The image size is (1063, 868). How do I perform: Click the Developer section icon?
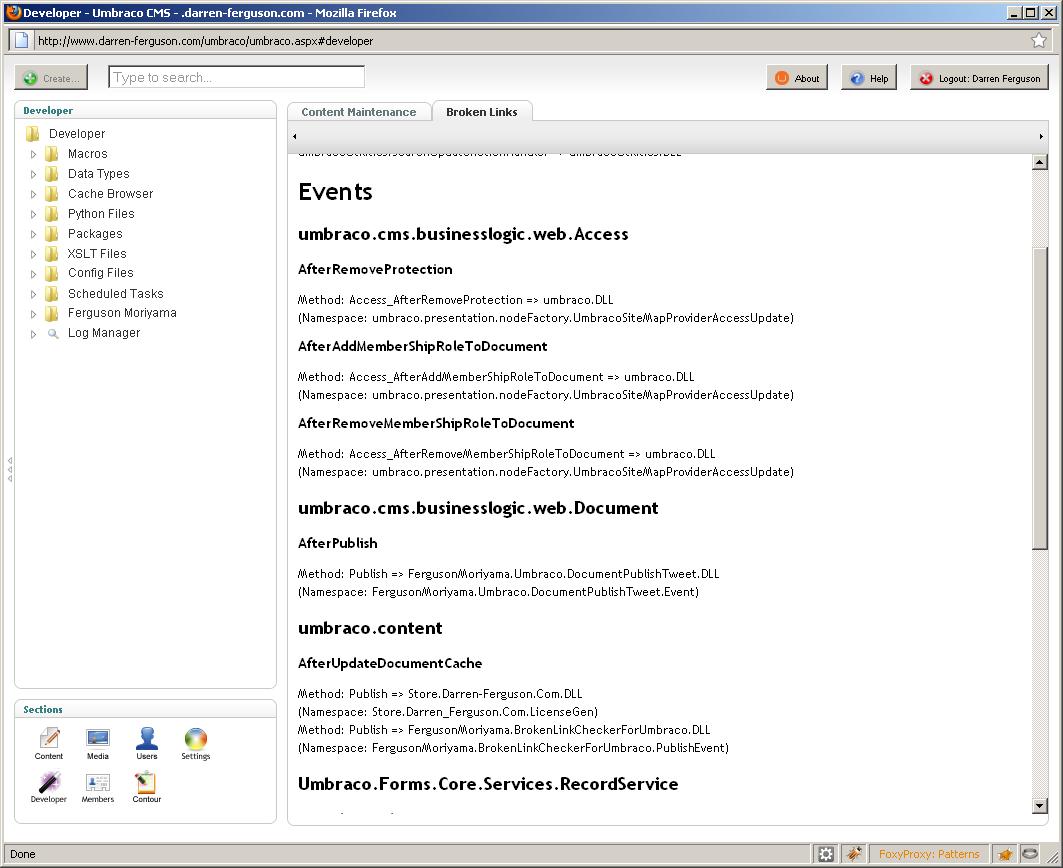(49, 784)
